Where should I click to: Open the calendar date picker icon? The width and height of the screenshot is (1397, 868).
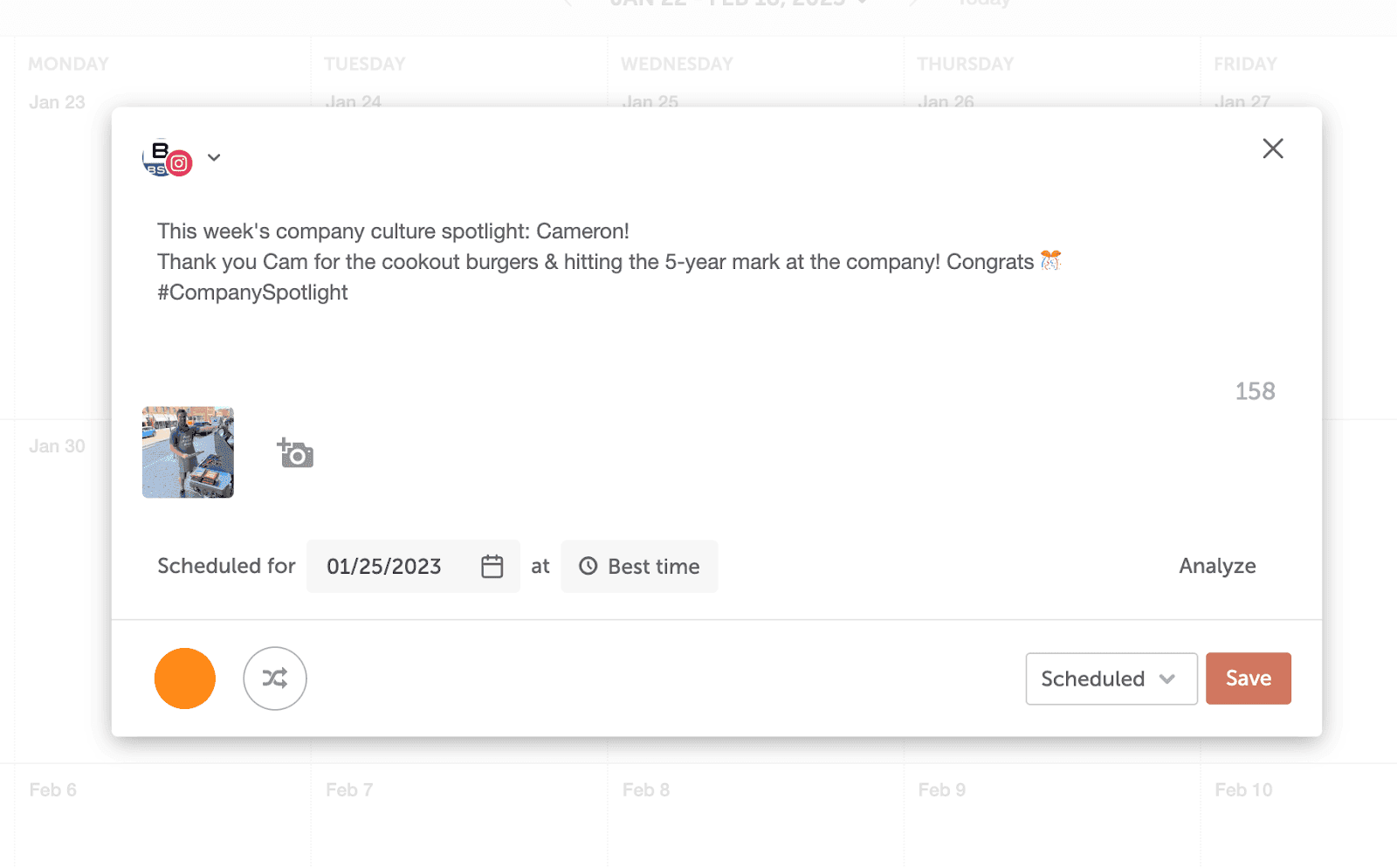[x=492, y=567]
